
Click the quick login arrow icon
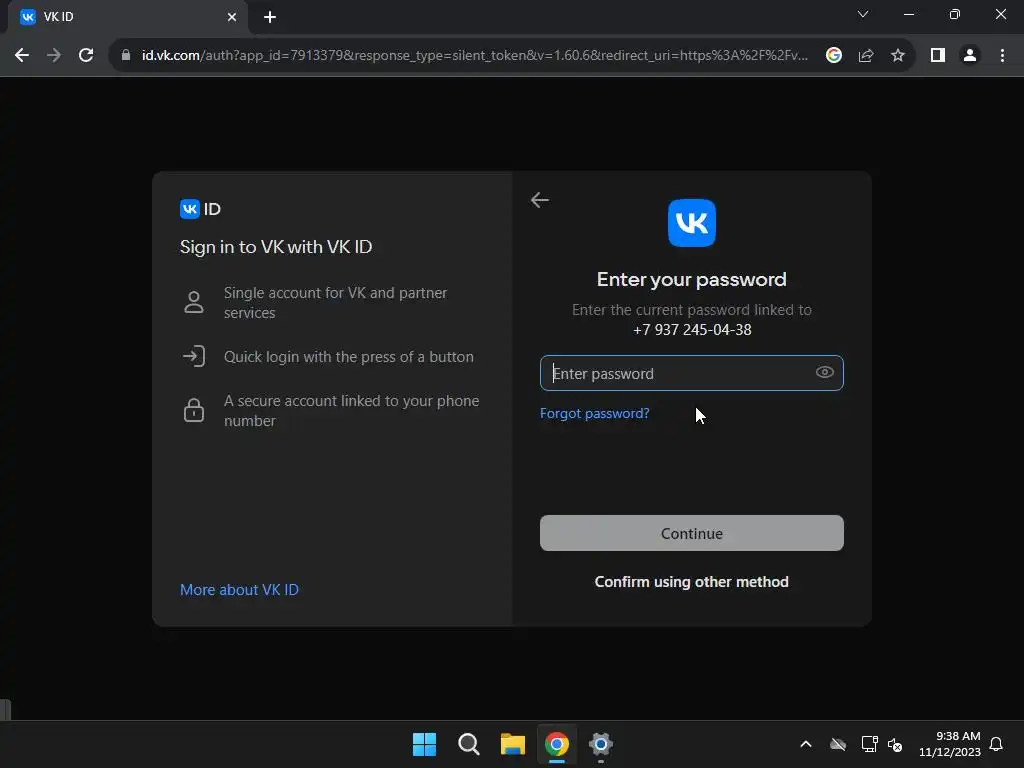193,357
